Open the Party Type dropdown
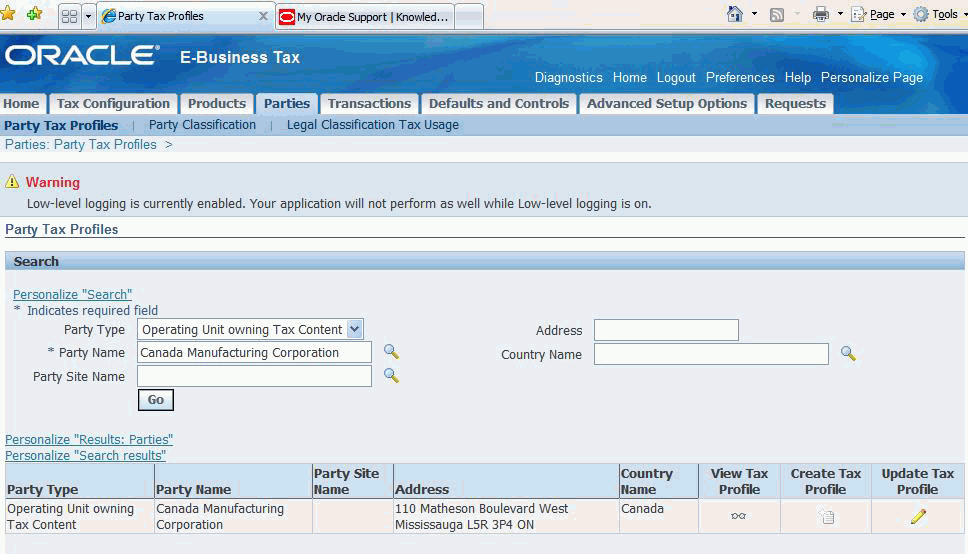Viewport: 968px width, 554px height. tap(250, 329)
